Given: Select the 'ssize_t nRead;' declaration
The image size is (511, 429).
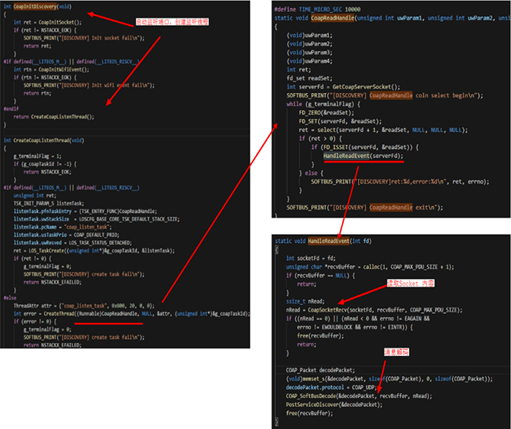Looking at the screenshot, I should tap(305, 301).
